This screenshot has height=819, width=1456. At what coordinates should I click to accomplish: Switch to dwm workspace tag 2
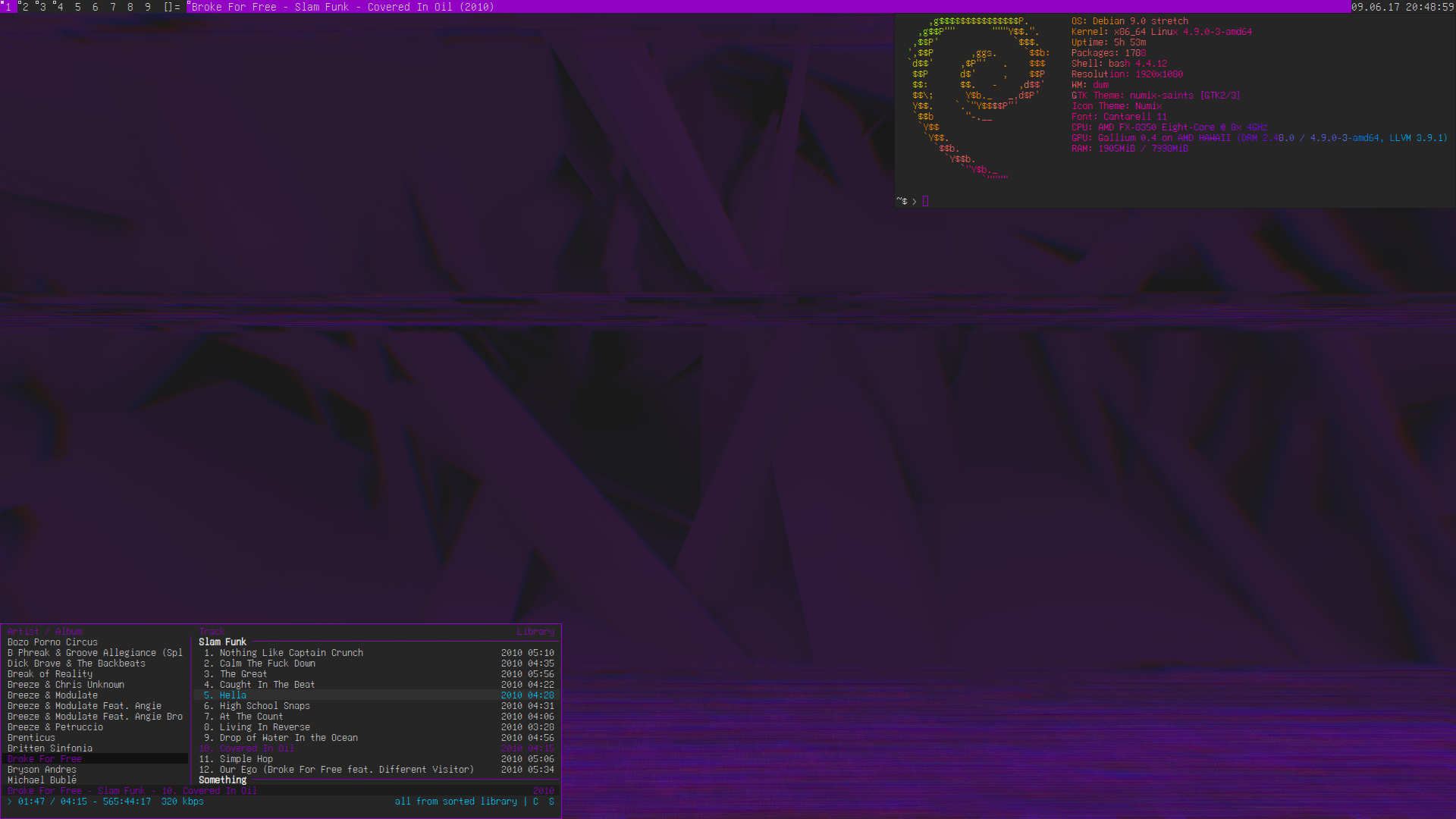tap(25, 7)
